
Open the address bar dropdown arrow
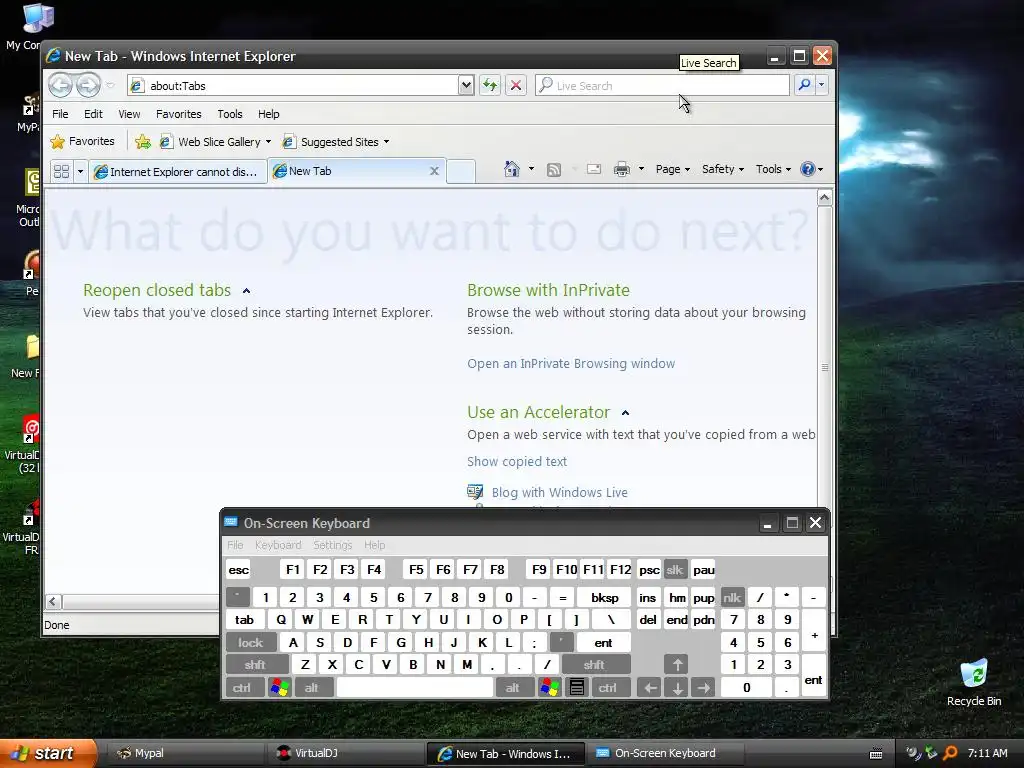pos(466,85)
